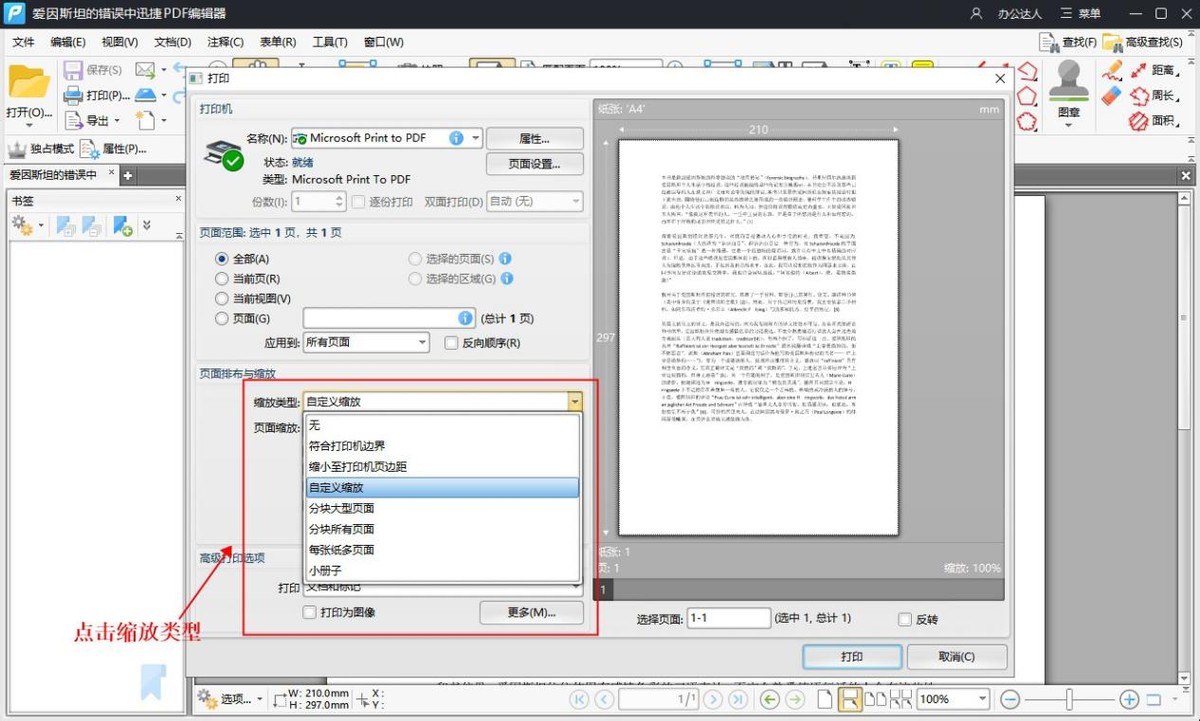Click the add bookmark icon in 书签 panel
Screen dimensions: 1200x721
tap(122, 226)
